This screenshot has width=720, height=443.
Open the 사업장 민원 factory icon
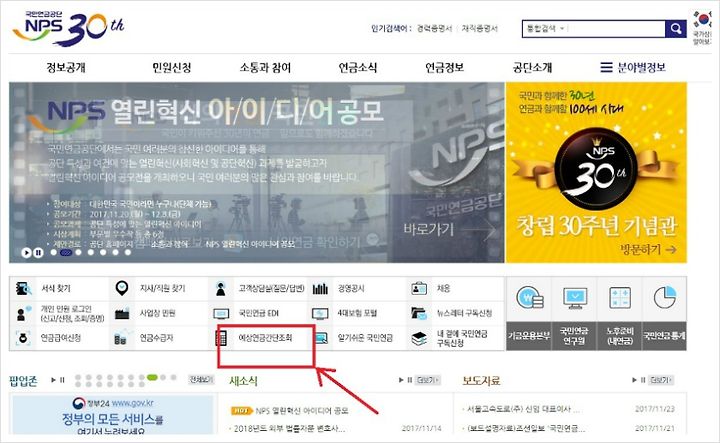[122, 314]
